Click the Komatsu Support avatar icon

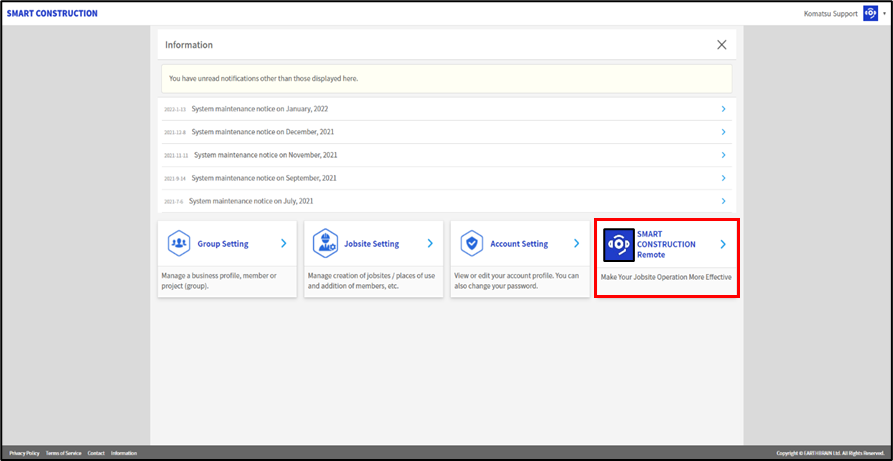coord(870,13)
